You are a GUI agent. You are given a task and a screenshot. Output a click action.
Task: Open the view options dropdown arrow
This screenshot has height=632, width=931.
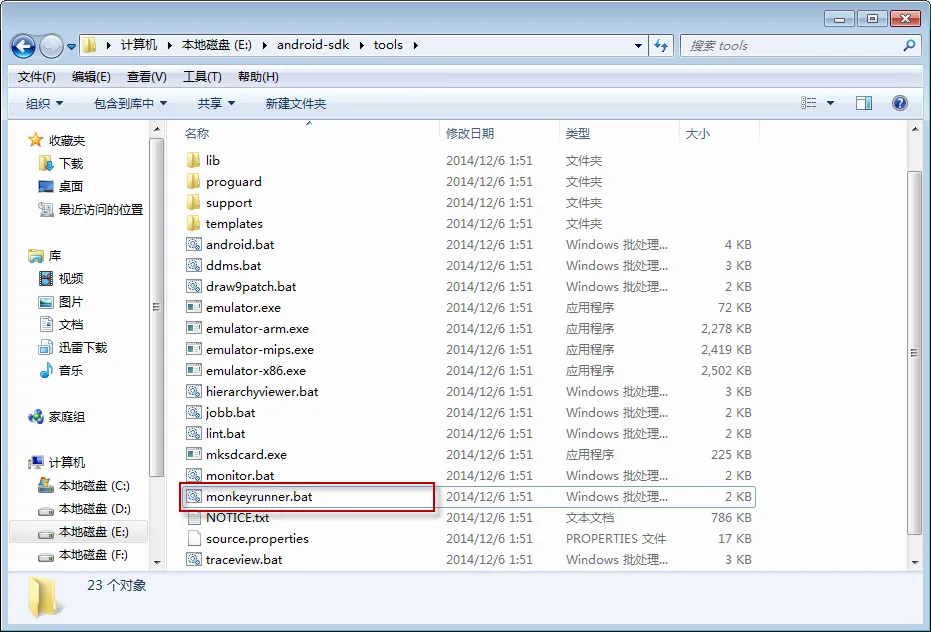831,103
